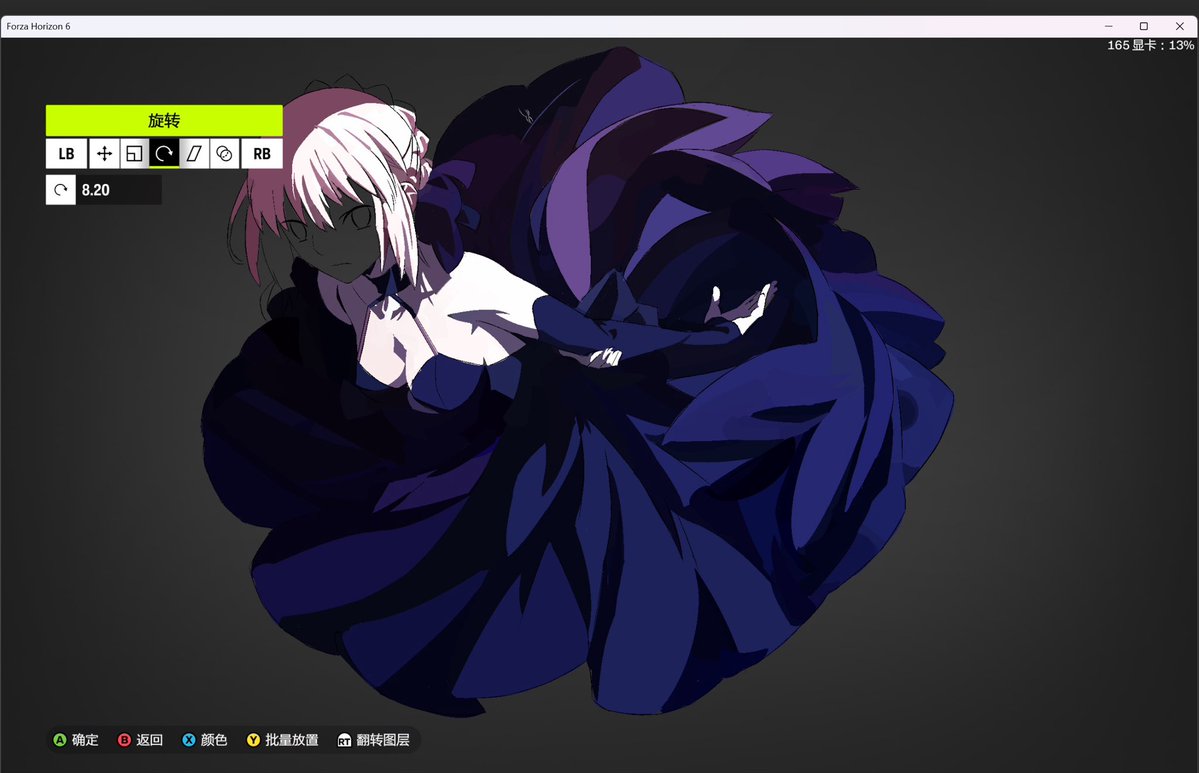Click the B 返回 back prompt
The image size is (1199, 773).
point(140,739)
